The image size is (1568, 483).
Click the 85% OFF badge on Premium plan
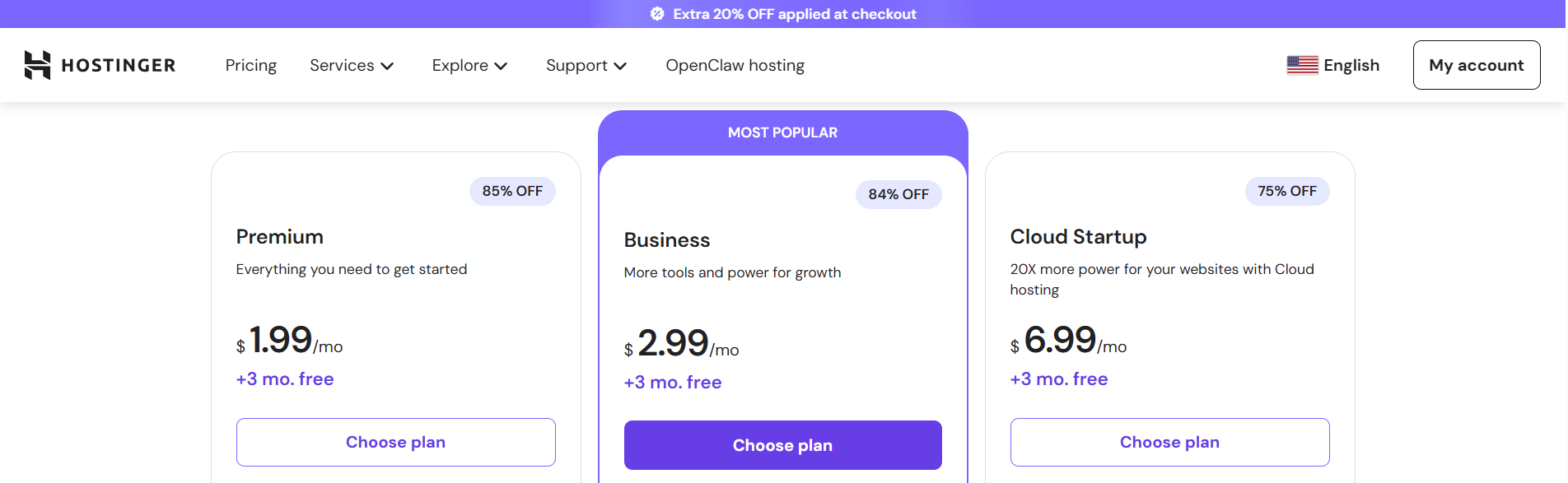coord(512,191)
